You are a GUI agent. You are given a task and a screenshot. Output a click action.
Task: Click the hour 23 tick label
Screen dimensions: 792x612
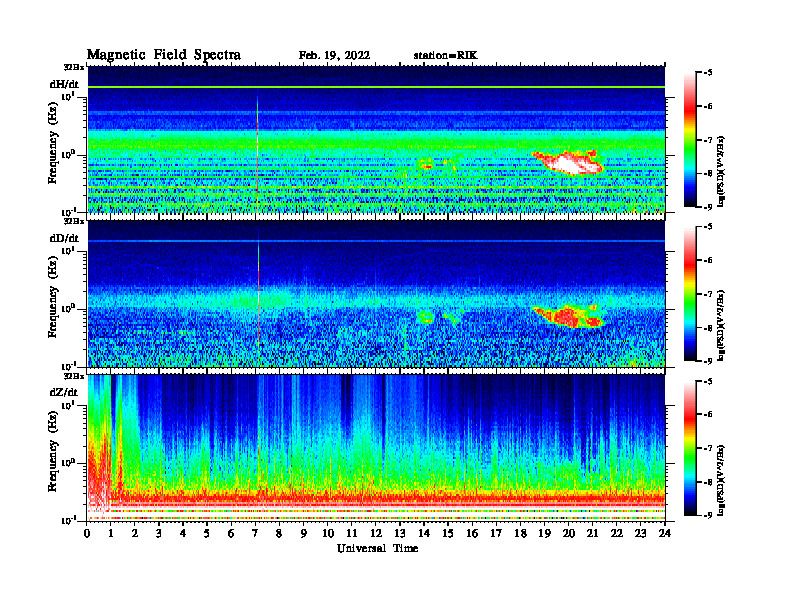640,534
